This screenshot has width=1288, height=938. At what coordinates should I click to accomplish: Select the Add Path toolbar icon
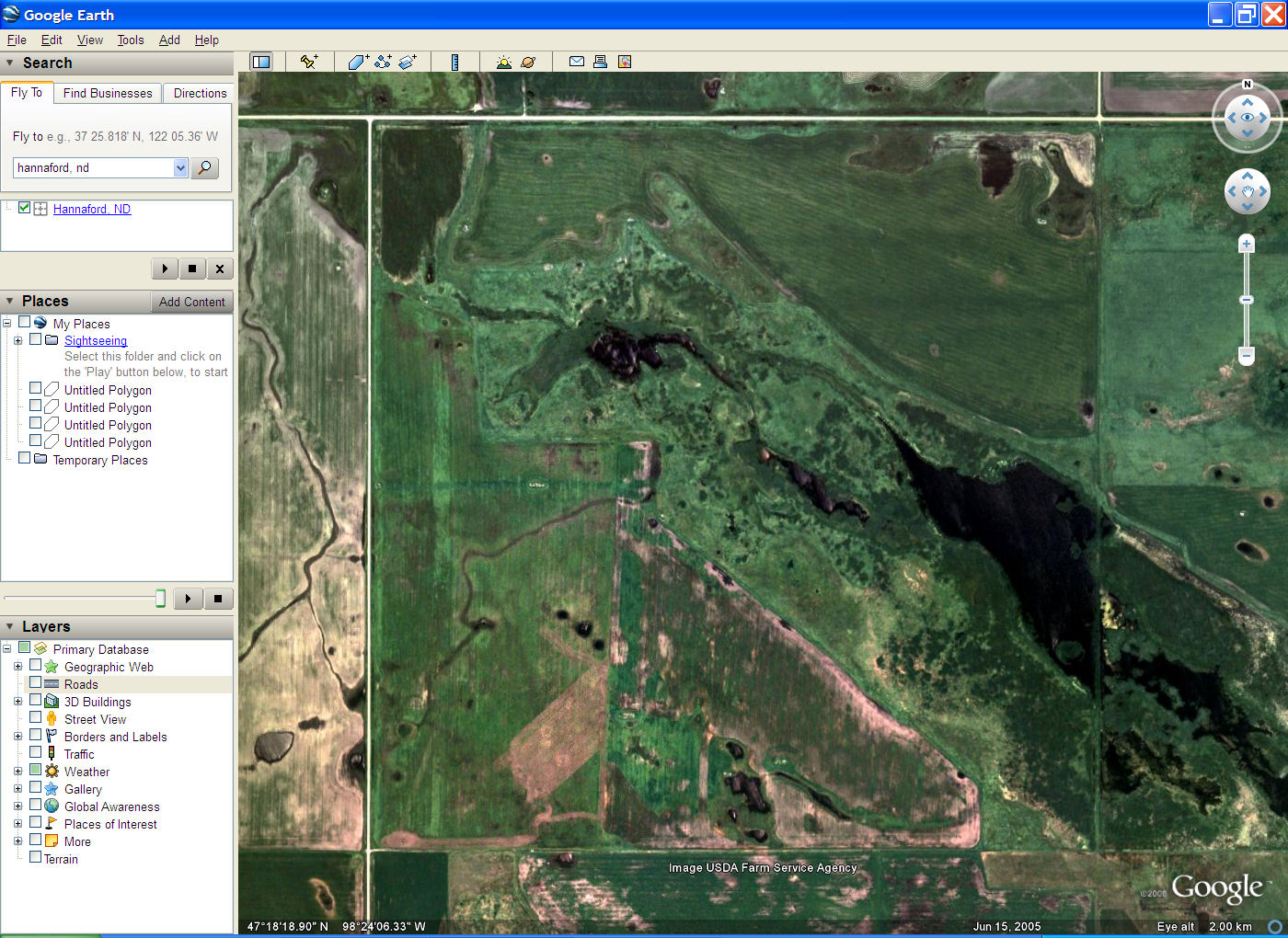383,62
